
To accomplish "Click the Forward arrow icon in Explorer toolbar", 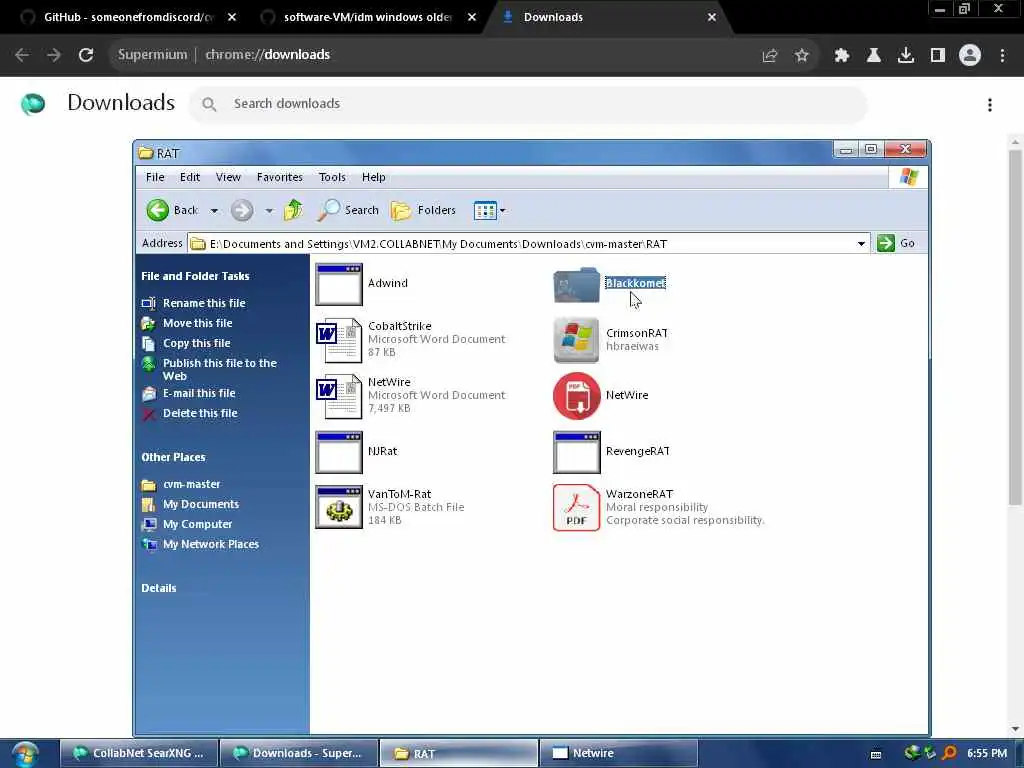I will coord(242,210).
